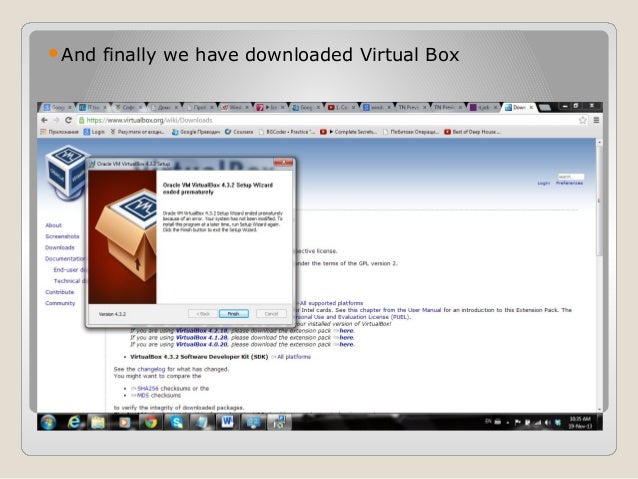Open Skype from the taskbar
638x479 pixels.
pos(177,422)
